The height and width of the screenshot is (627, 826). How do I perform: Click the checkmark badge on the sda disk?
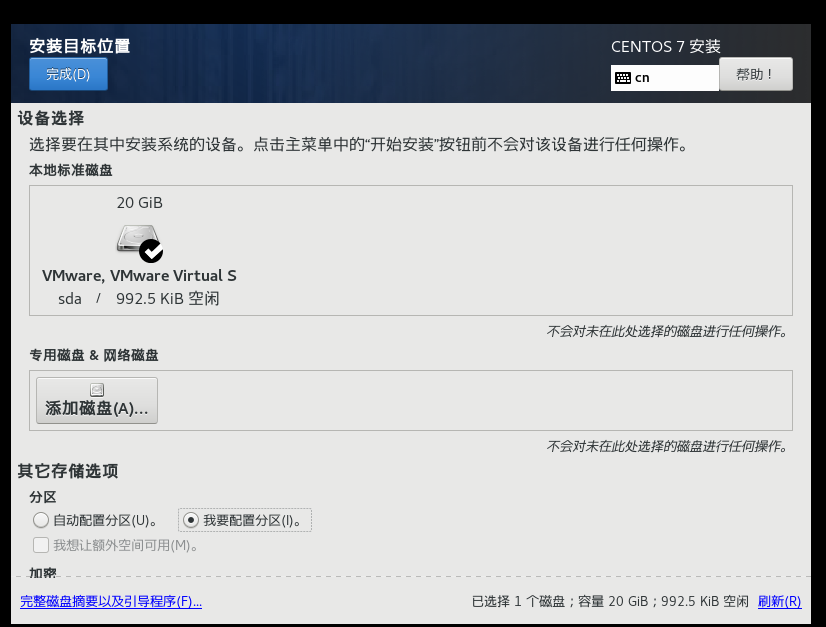pyautogui.click(x=151, y=251)
